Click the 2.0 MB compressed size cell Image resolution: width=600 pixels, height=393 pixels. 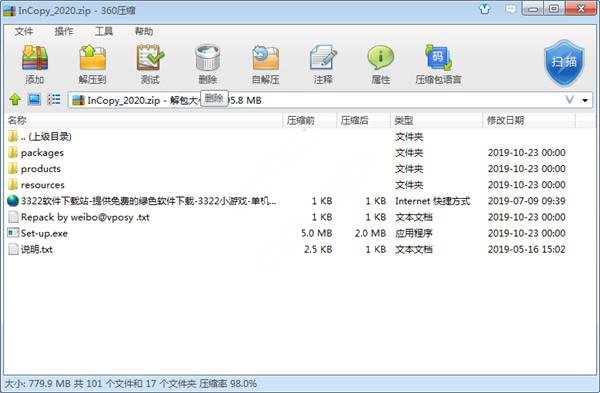370,233
